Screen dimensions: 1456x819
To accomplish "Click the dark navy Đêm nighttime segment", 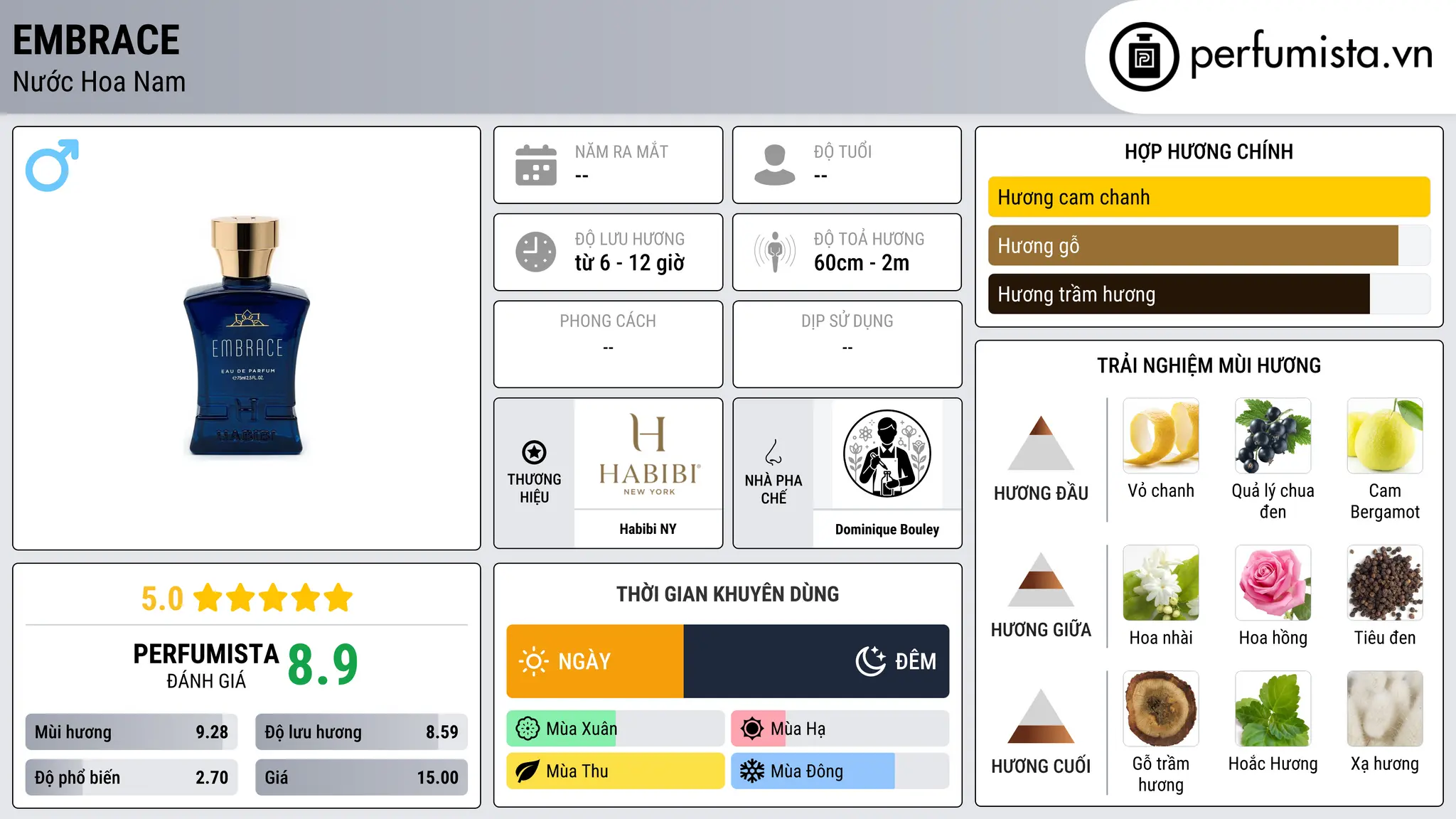I will 816,661.
